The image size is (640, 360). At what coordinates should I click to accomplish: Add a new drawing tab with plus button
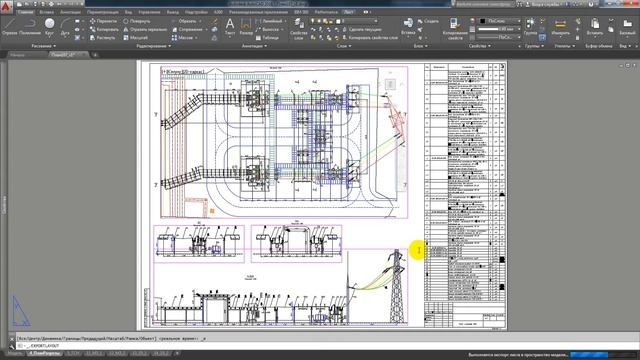coord(95,55)
